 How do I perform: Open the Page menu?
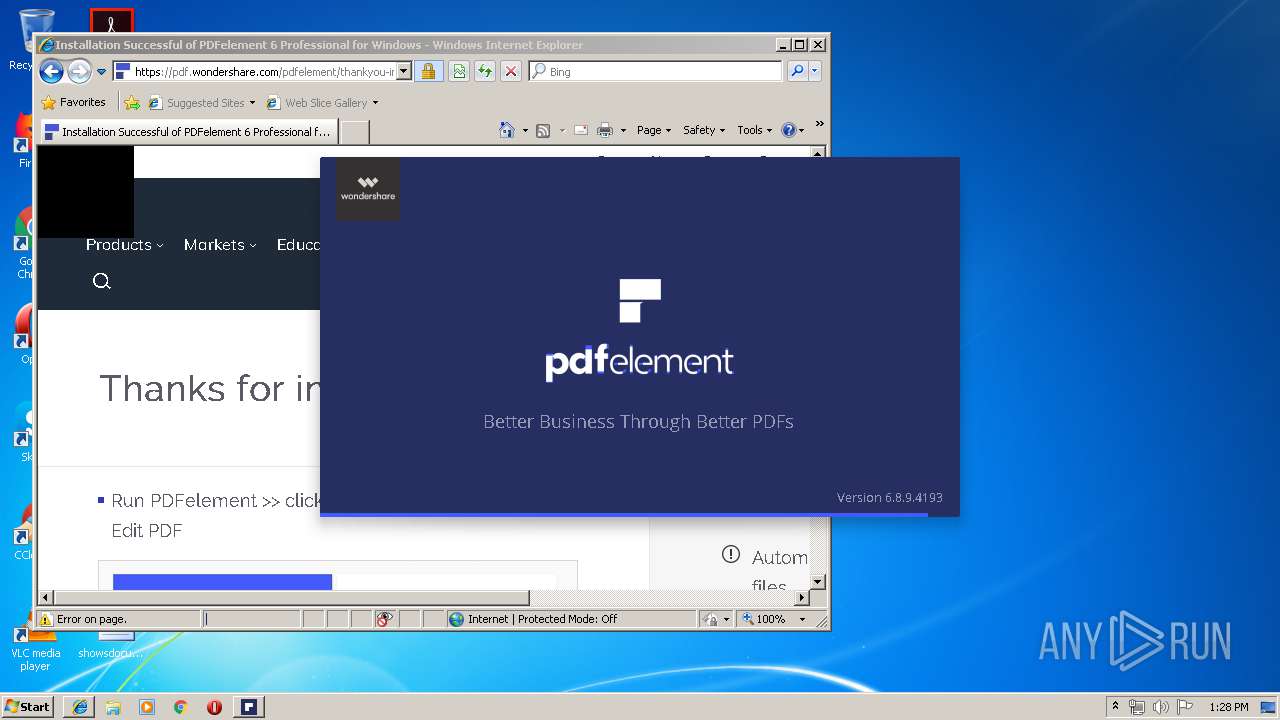tap(654, 130)
